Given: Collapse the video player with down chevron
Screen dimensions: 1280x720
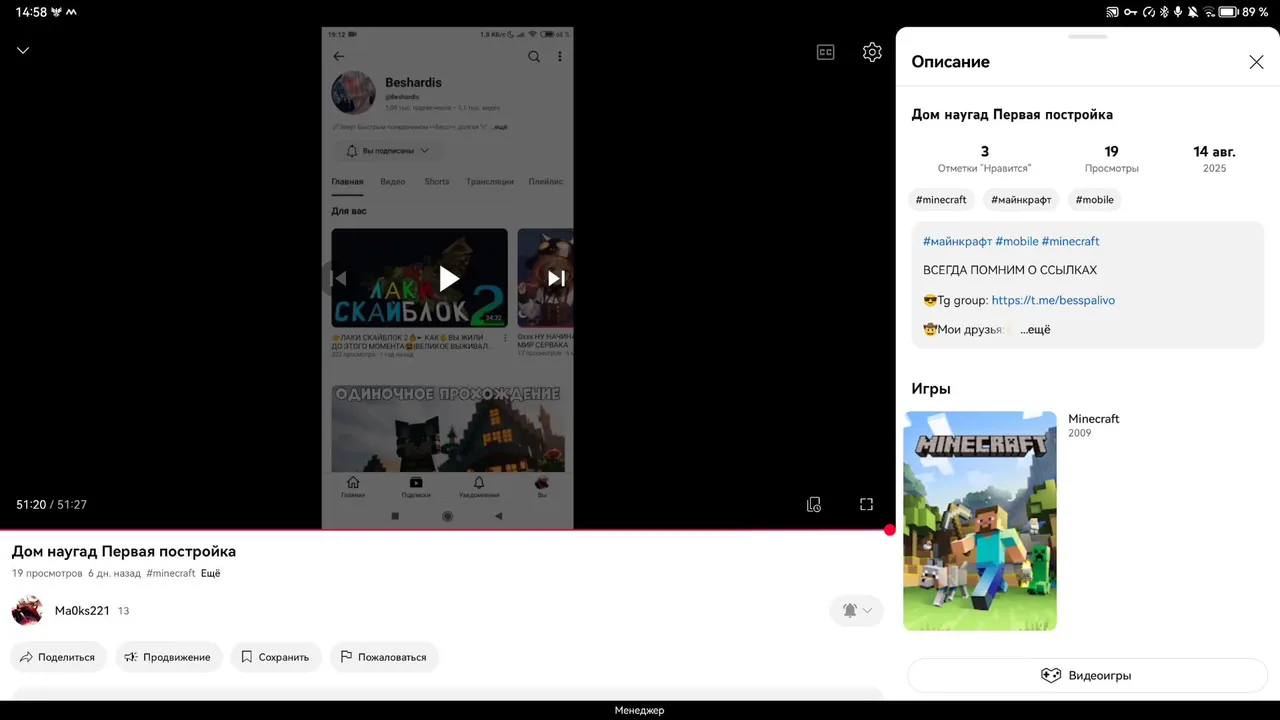Looking at the screenshot, I should tap(23, 51).
